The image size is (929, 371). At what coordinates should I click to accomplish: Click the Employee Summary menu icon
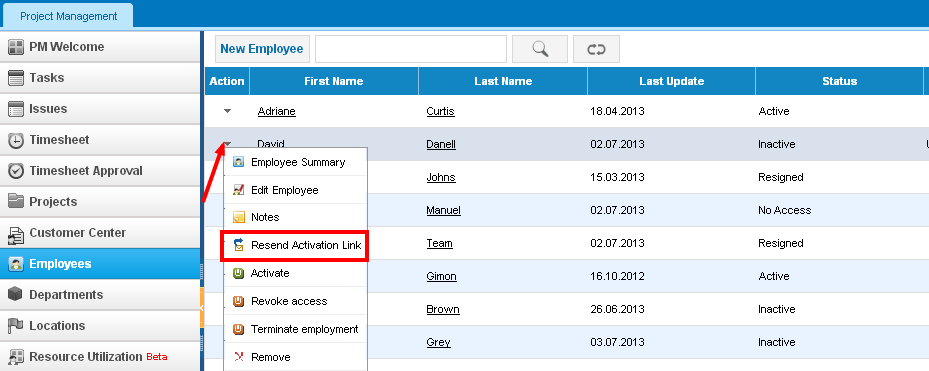[x=238, y=162]
